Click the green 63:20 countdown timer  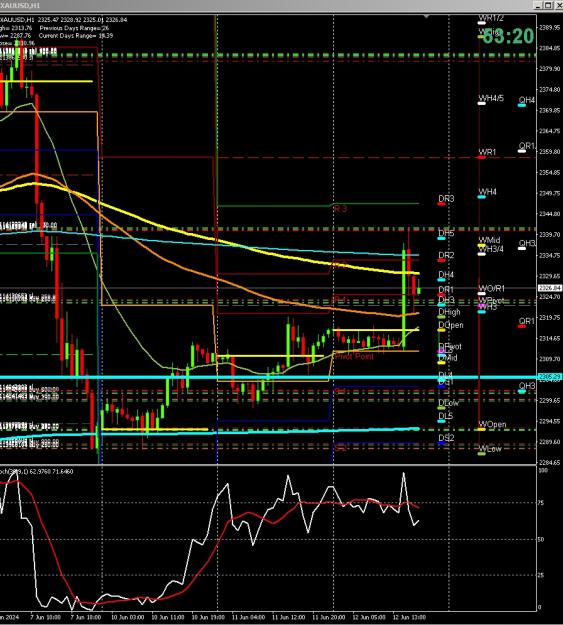click(508, 36)
